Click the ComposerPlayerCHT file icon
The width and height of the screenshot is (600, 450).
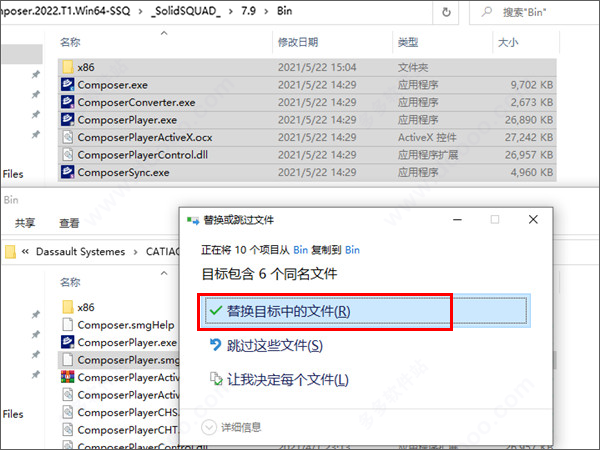[x=68, y=430]
